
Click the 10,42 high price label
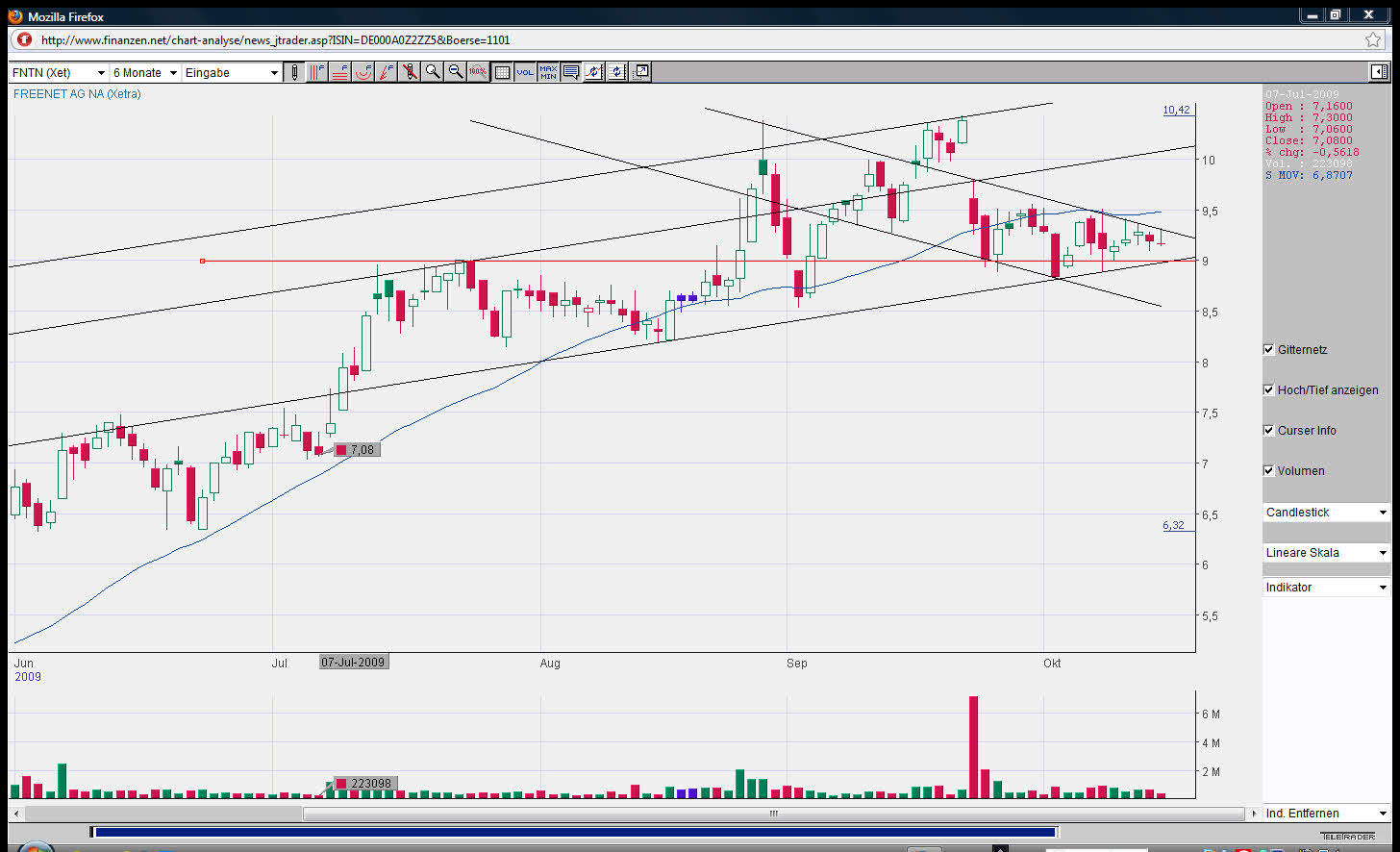[x=1176, y=110]
